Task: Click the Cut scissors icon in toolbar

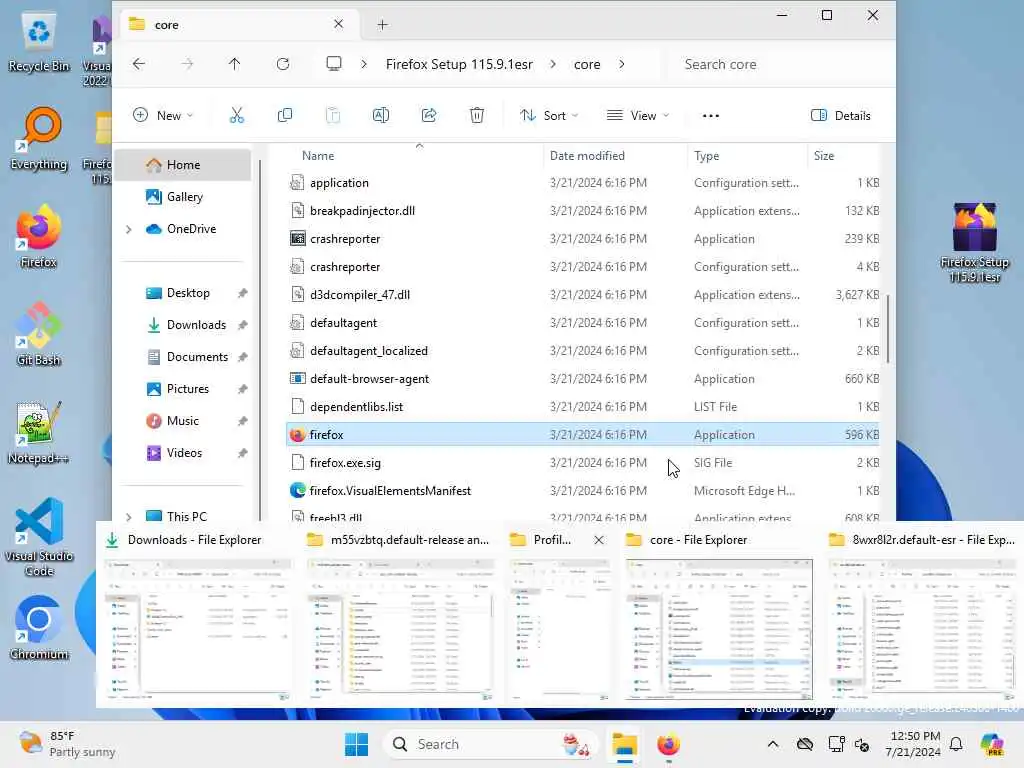Action: point(236,116)
